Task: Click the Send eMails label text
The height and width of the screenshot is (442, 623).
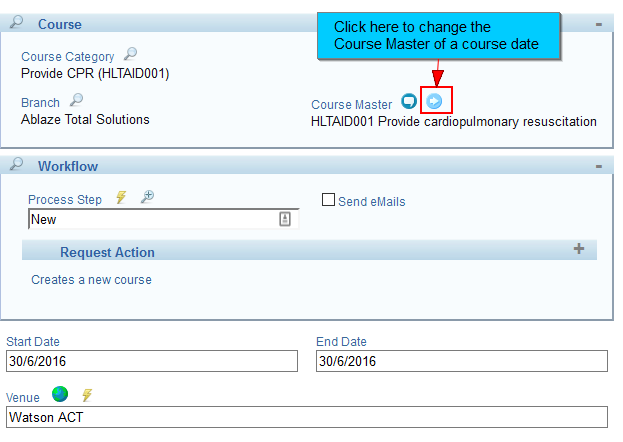Action: (371, 202)
